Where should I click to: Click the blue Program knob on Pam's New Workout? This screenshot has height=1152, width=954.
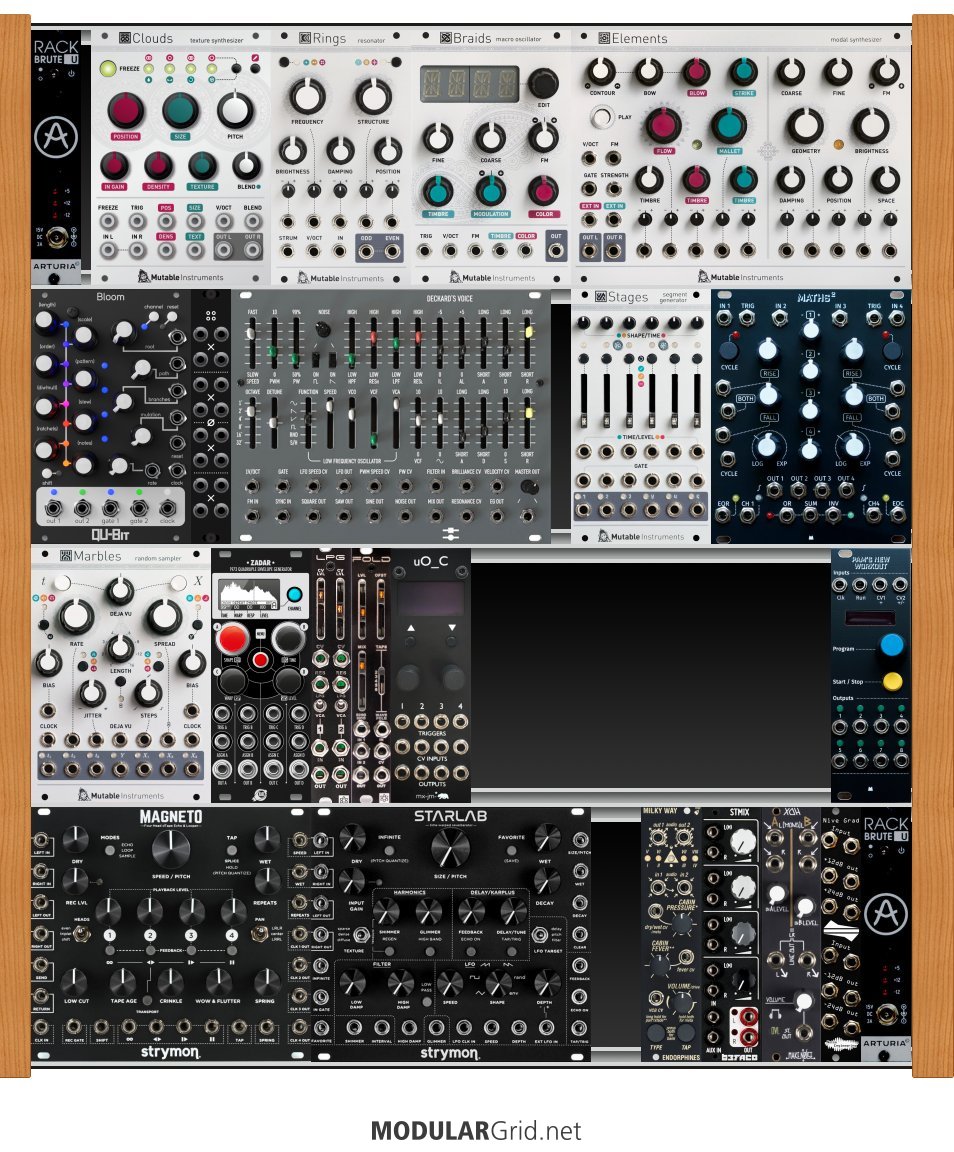[x=892, y=645]
